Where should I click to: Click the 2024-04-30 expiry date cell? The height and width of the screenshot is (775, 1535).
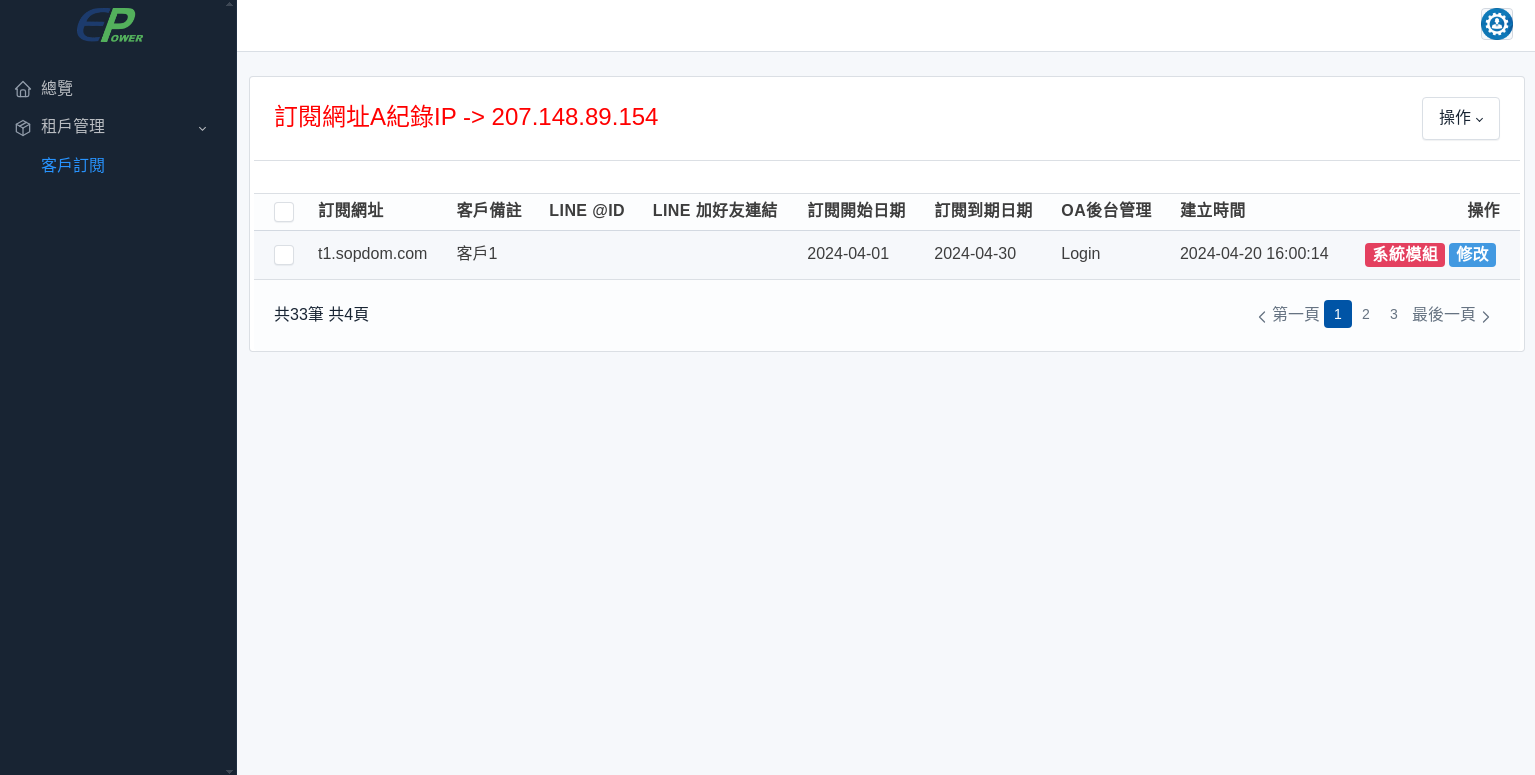tap(975, 254)
